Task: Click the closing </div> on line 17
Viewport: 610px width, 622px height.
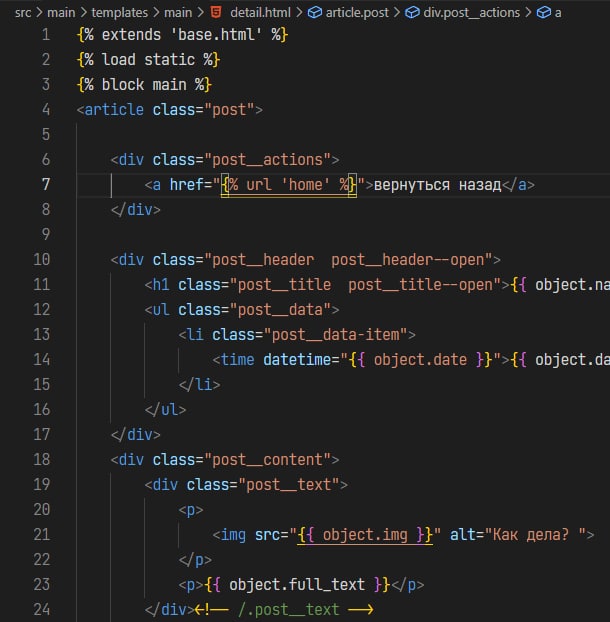Action: coord(136,434)
